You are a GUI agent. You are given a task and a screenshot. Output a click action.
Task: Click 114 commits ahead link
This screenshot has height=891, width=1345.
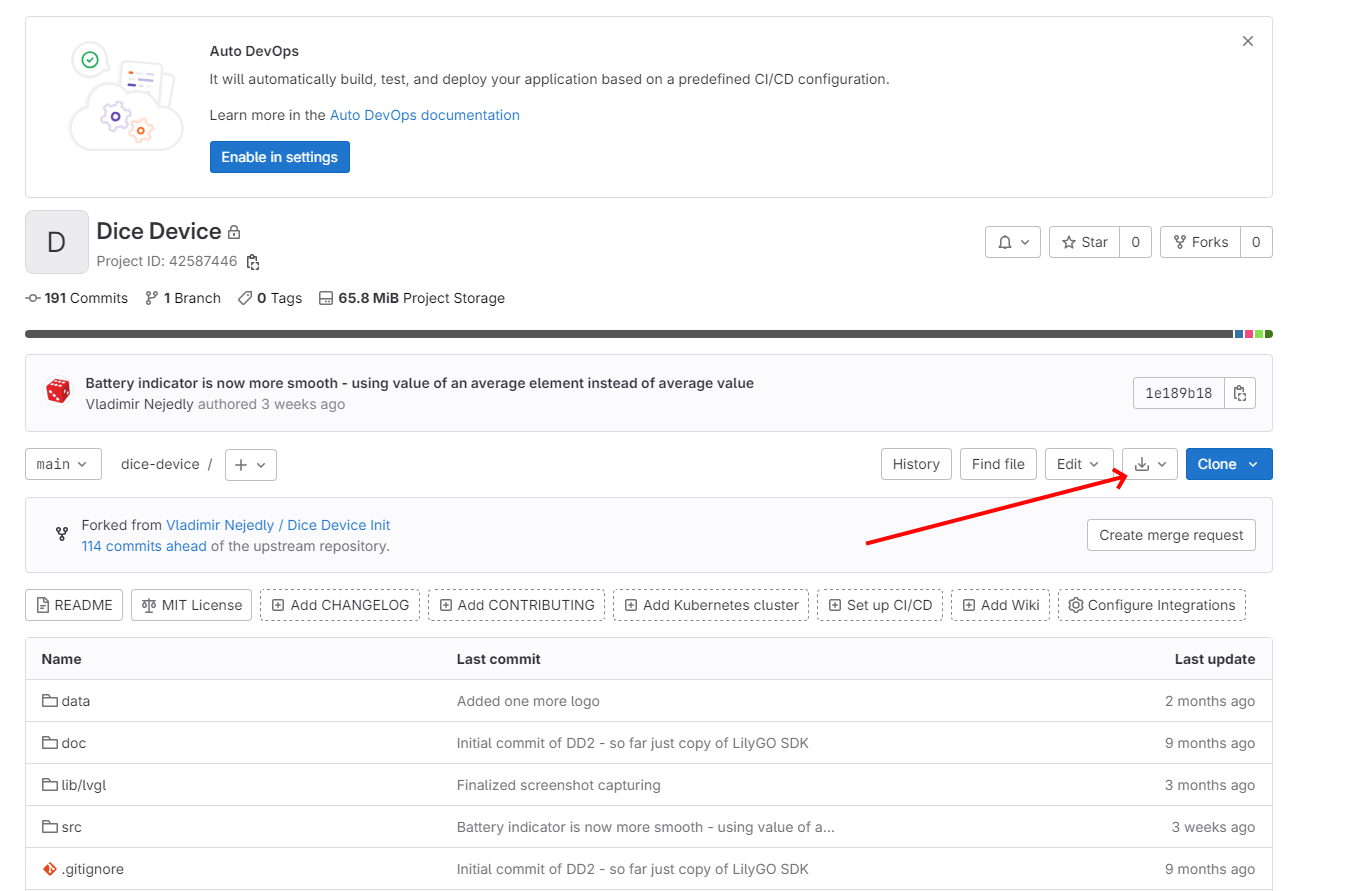(x=144, y=546)
